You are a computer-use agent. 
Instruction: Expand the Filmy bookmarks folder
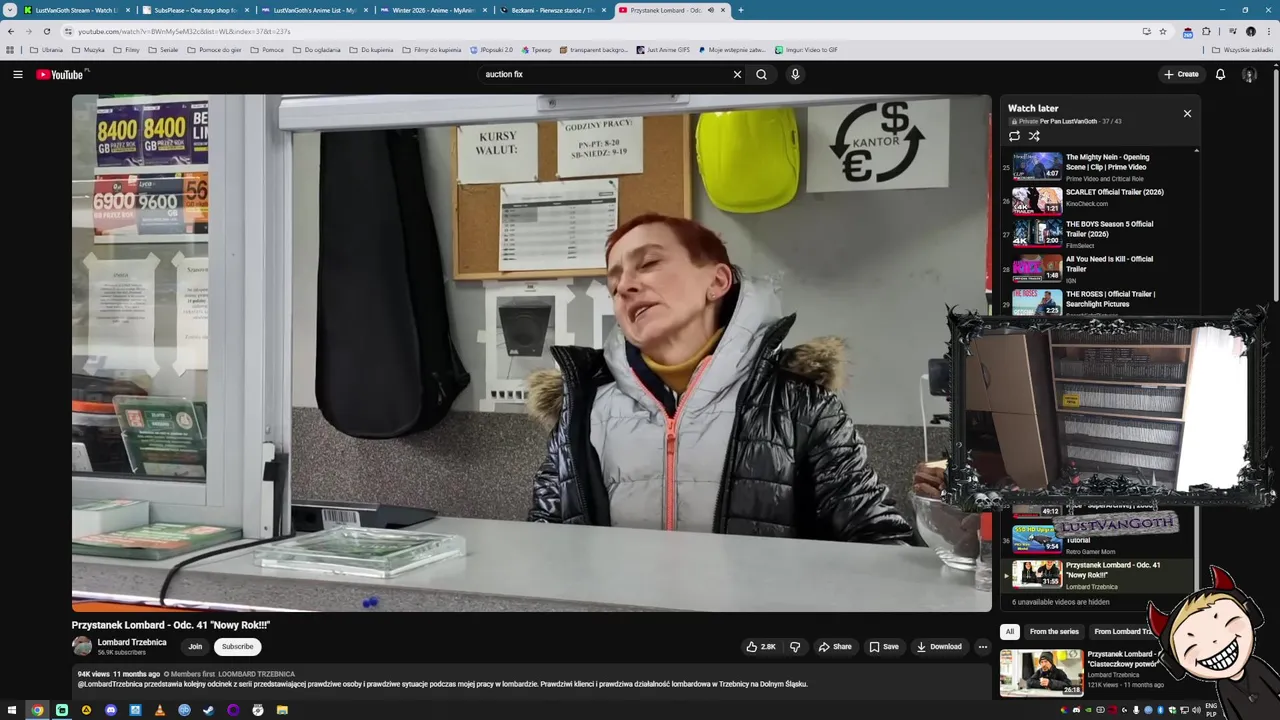(x=126, y=49)
